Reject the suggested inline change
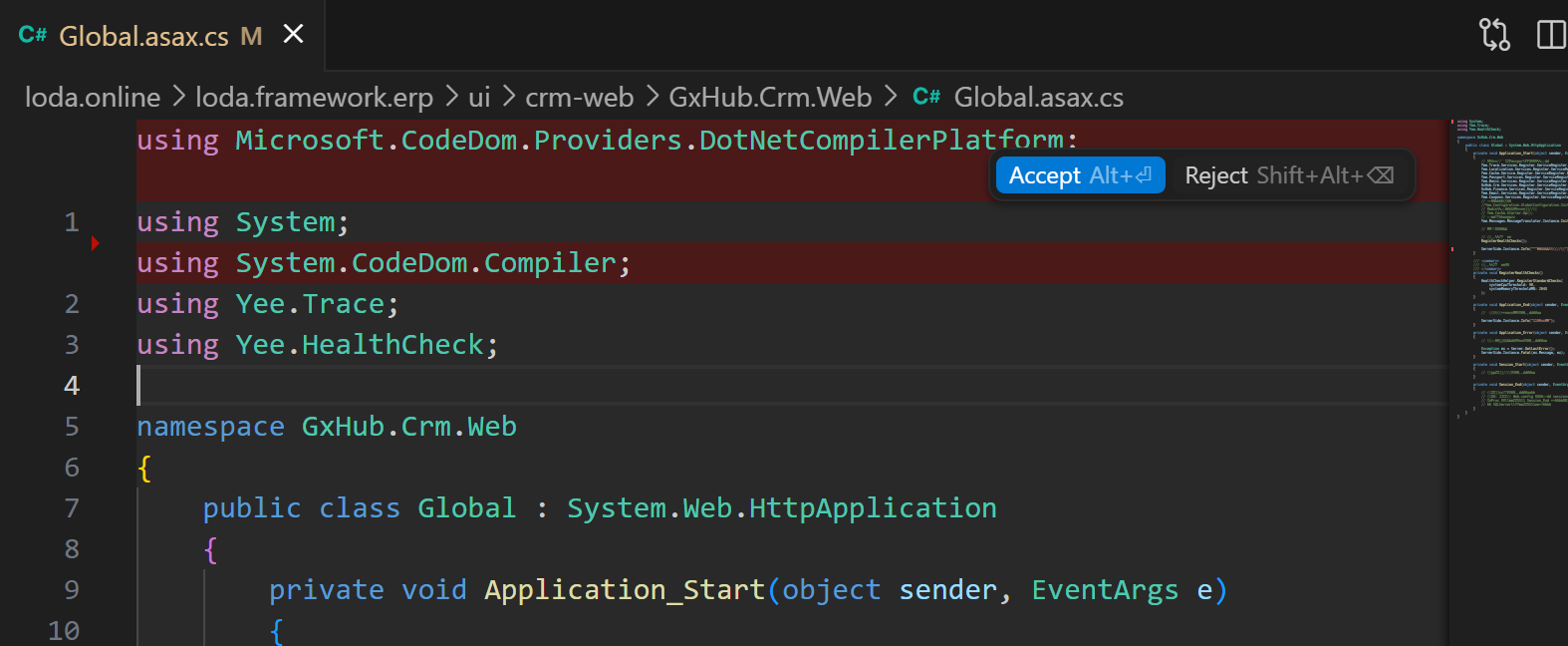This screenshot has height=646, width=1568. [x=1289, y=175]
